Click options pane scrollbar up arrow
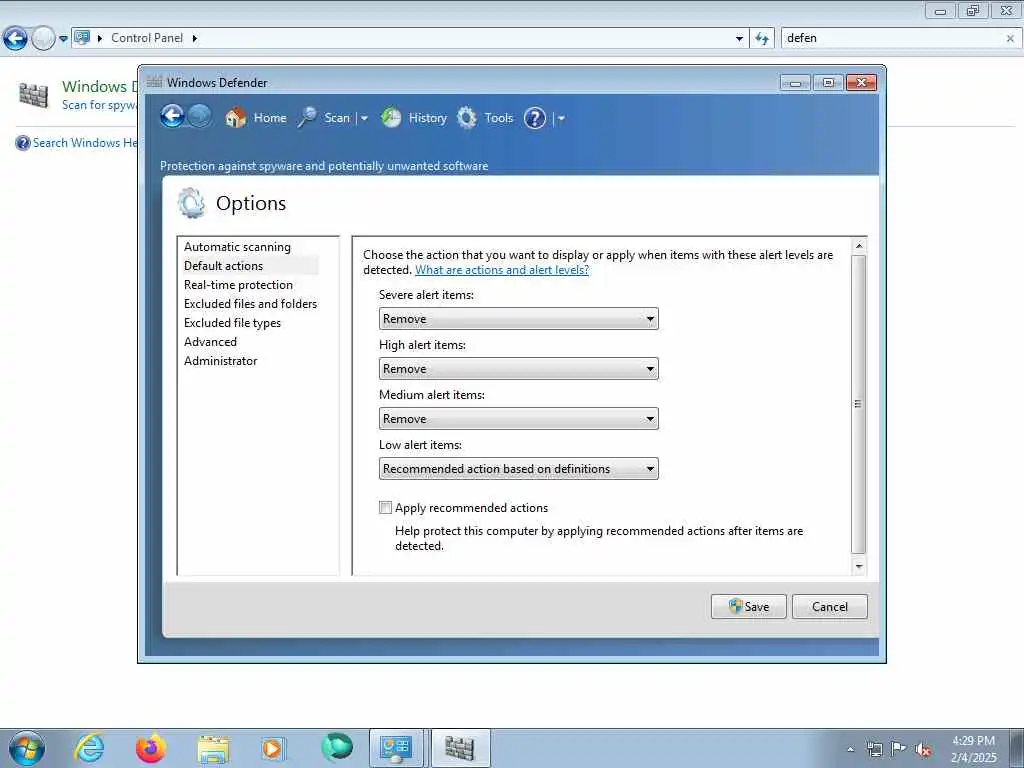The image size is (1024, 768). [859, 246]
